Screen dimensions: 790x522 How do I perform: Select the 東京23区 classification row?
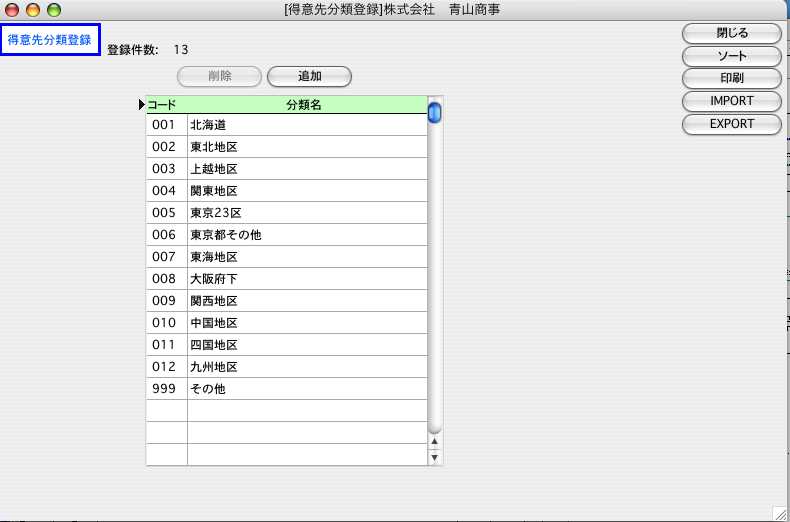click(306, 213)
